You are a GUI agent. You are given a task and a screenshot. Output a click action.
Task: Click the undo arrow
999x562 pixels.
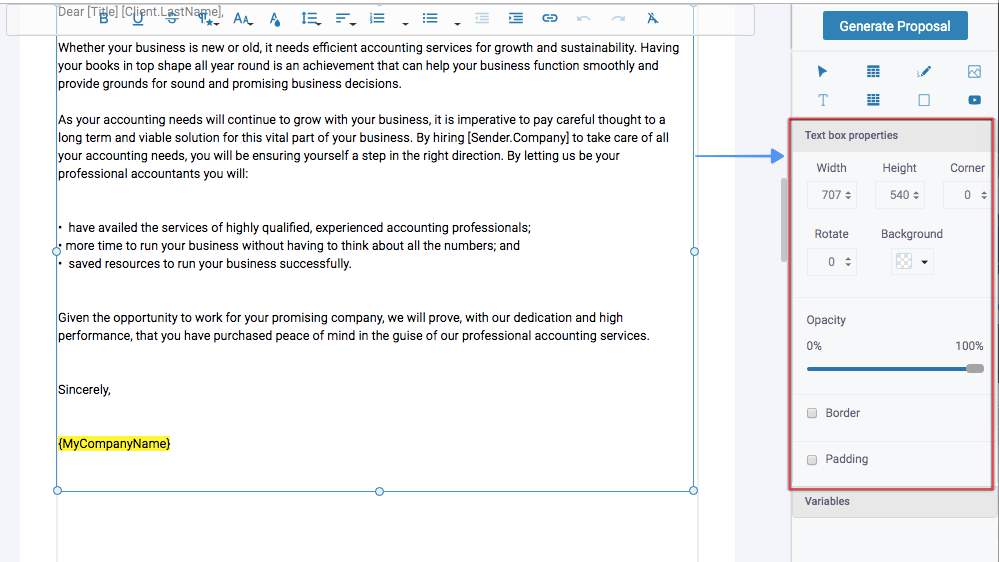pos(584,18)
